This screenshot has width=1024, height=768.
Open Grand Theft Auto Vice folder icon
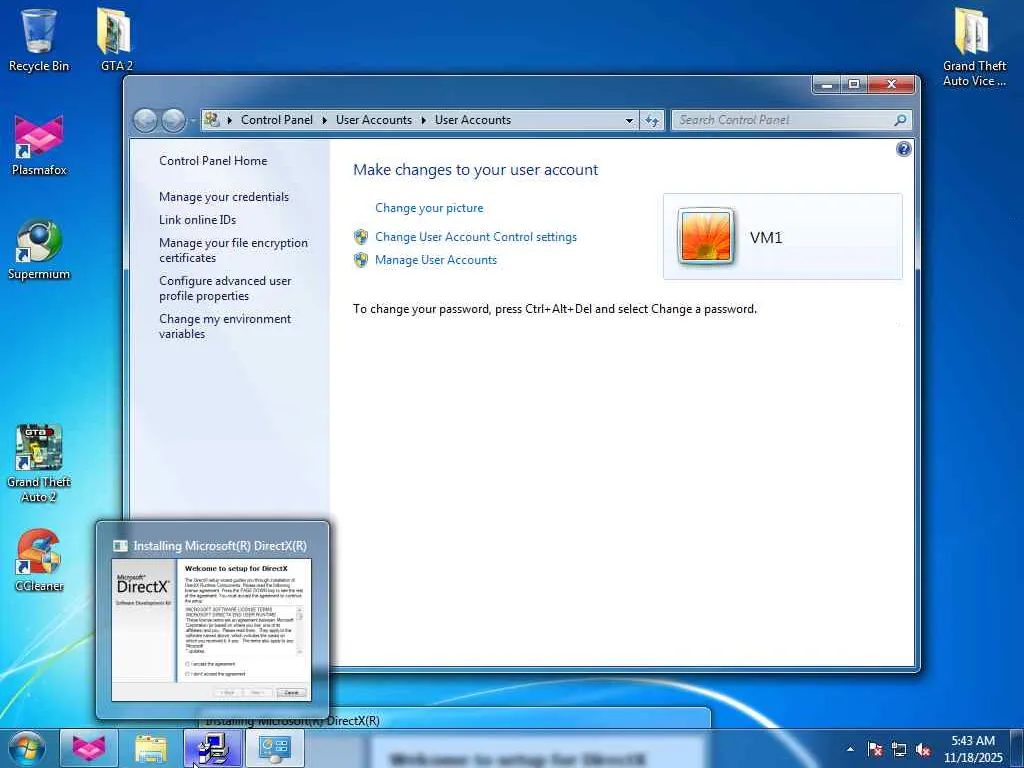pyautogui.click(x=974, y=46)
